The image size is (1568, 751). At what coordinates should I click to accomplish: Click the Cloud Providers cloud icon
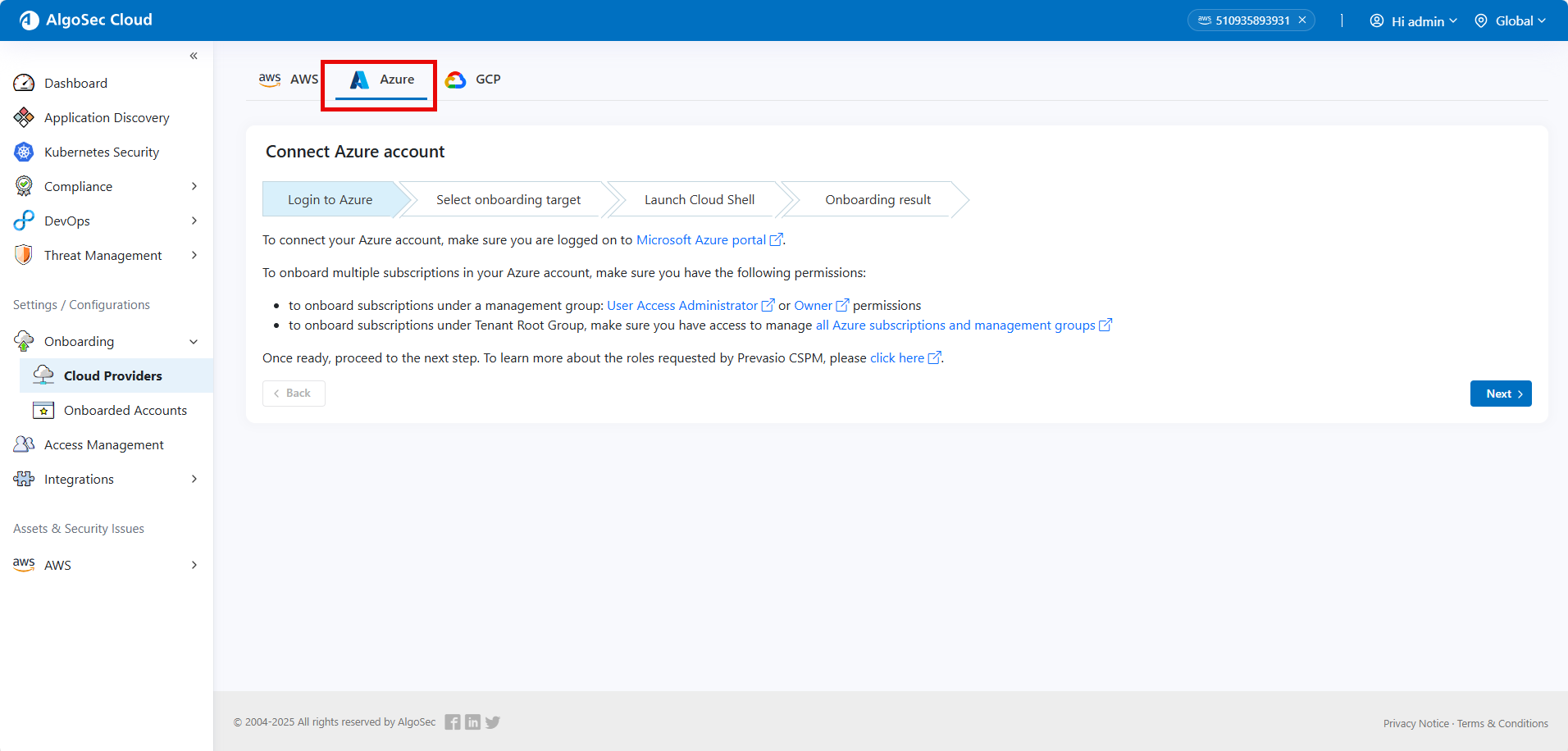pos(43,375)
